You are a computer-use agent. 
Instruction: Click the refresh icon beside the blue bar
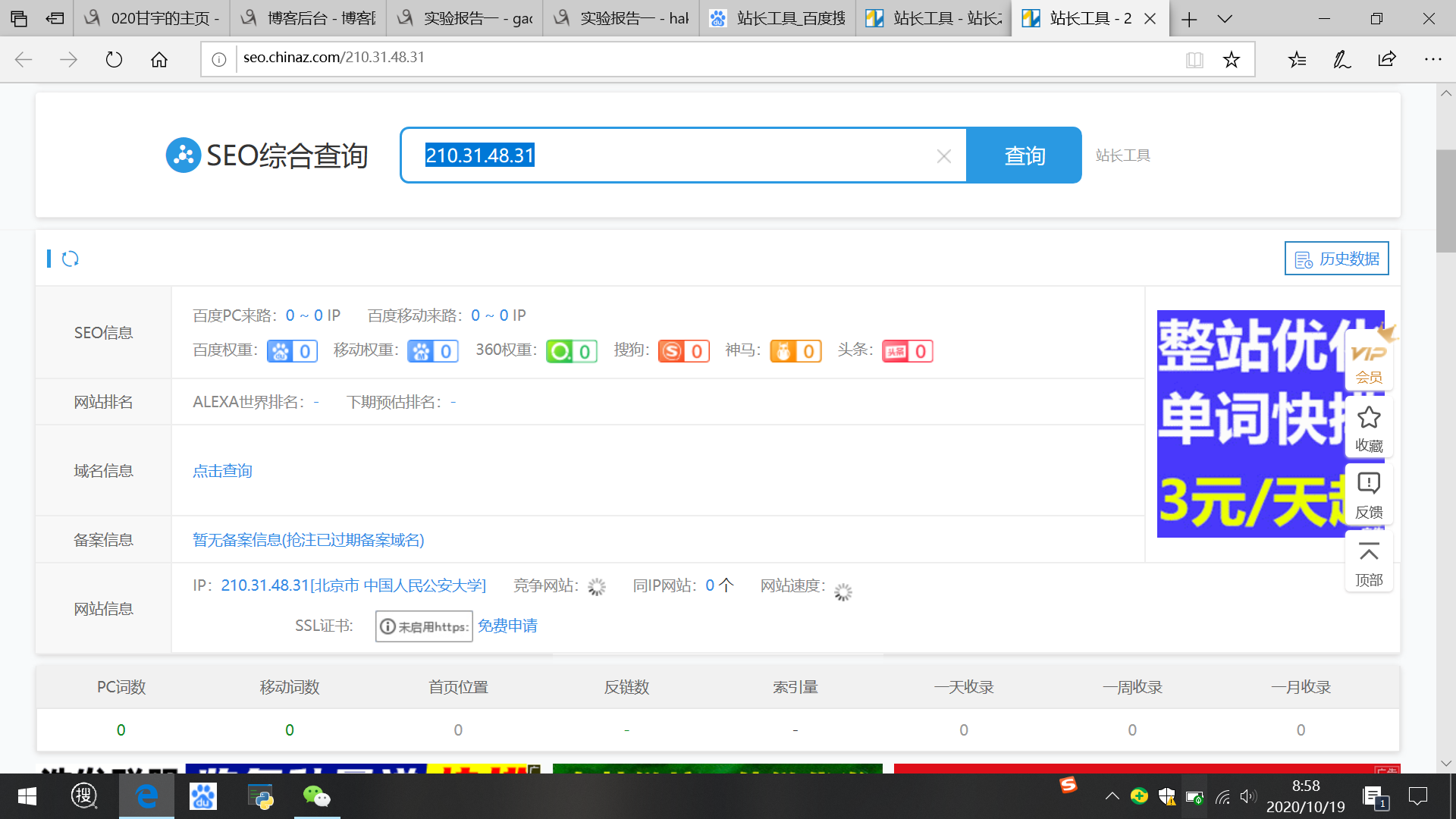pos(71,259)
